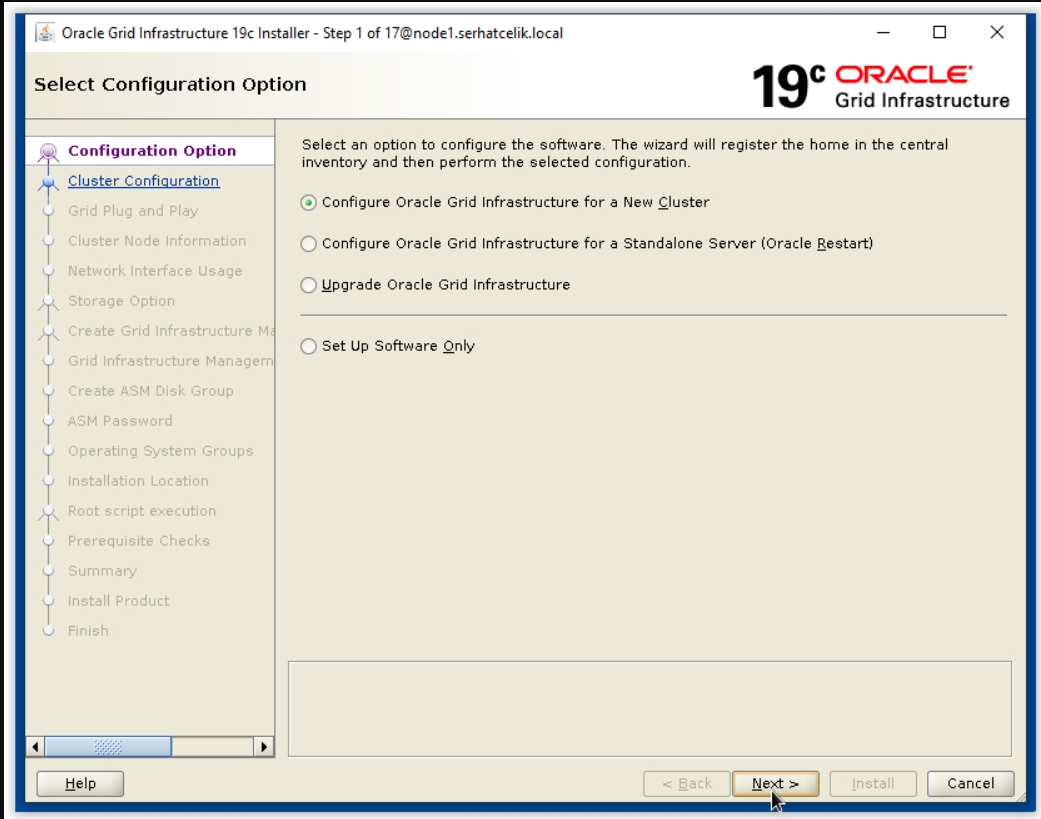Click the Install button
1041x819 pixels.
(872, 783)
